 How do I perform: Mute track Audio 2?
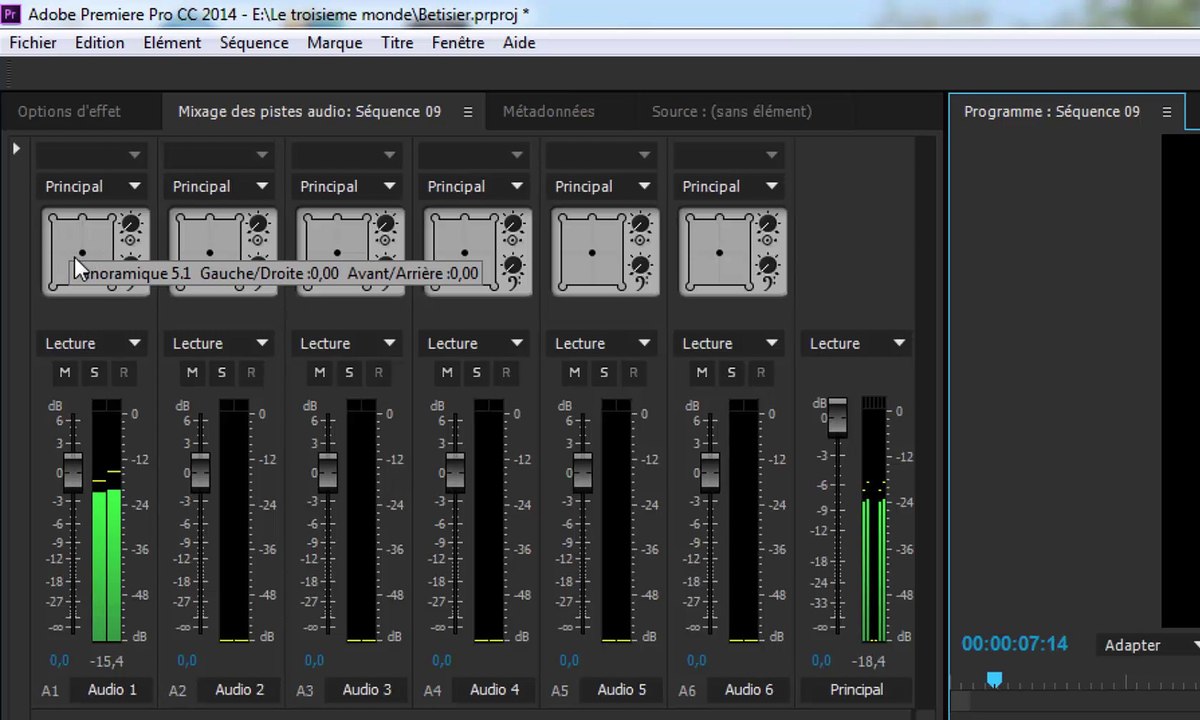pyautogui.click(x=192, y=373)
